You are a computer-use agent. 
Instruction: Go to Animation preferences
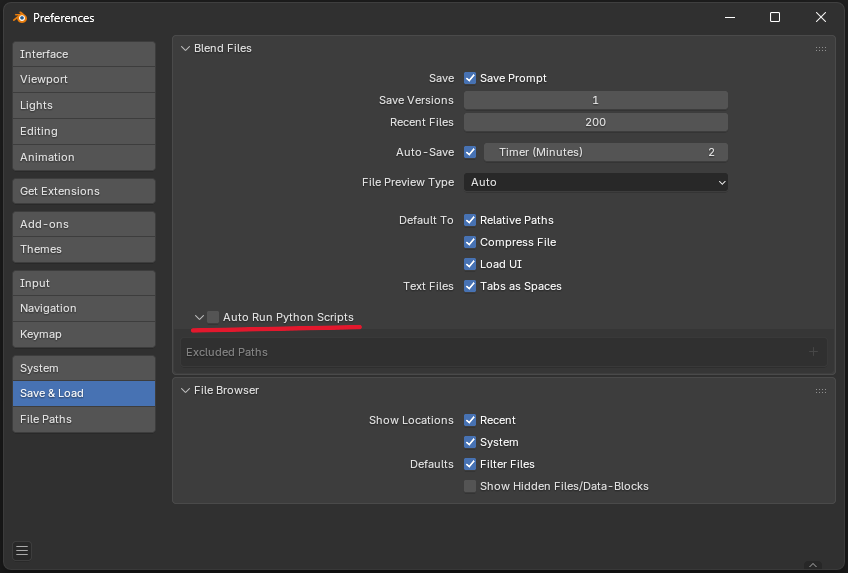coord(84,157)
